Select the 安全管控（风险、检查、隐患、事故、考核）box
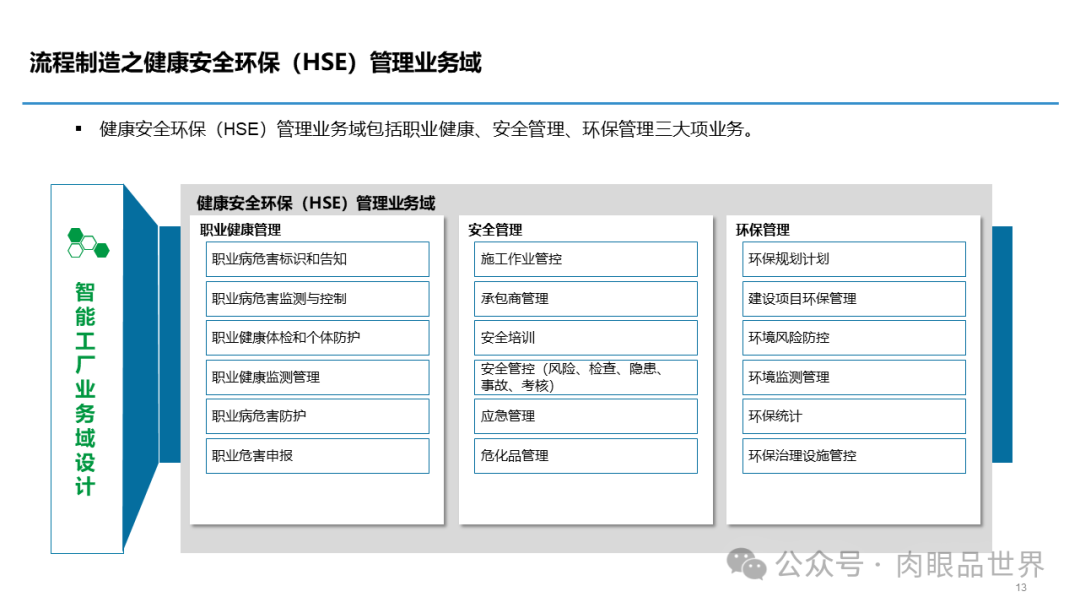This screenshot has height=608, width=1080. (x=585, y=377)
